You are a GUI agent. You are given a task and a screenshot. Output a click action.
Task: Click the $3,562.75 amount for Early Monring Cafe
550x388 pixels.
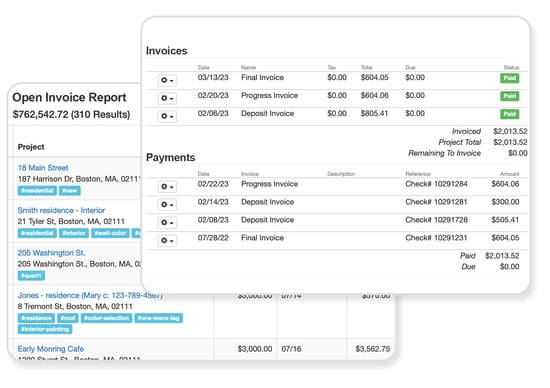(373, 349)
